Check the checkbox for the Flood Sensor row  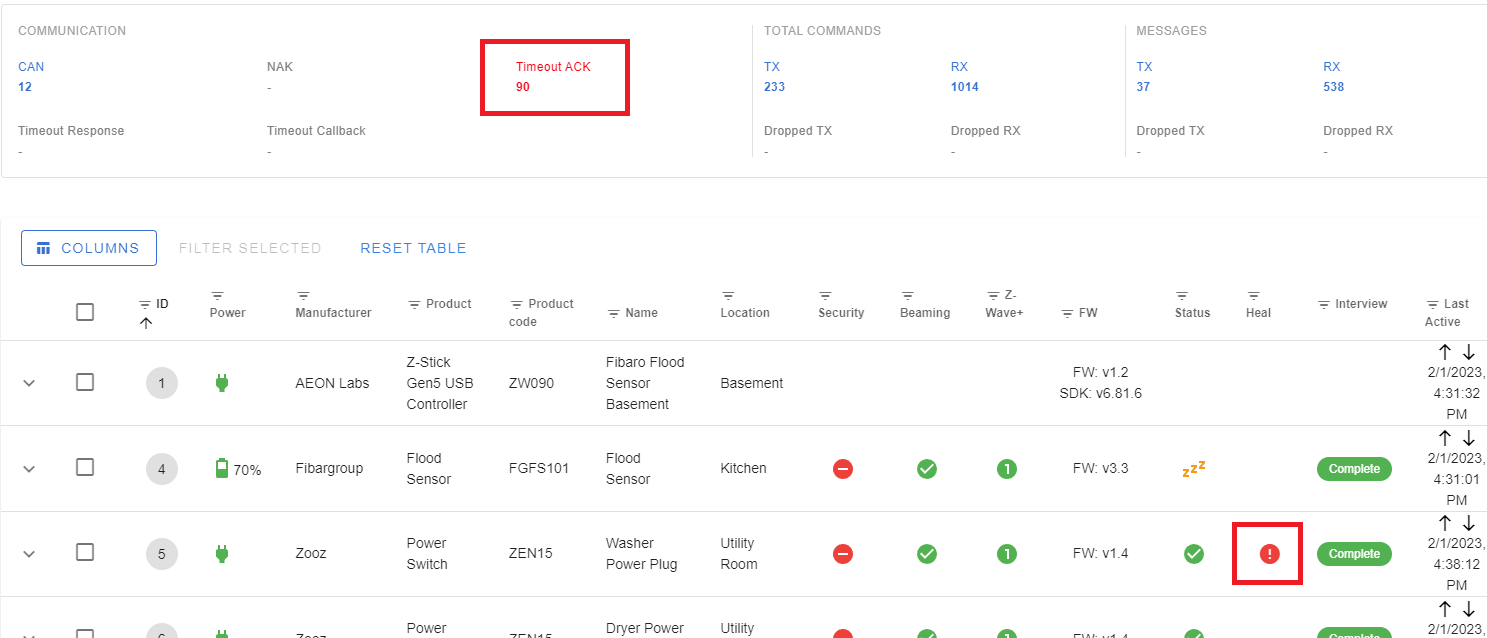coord(85,468)
